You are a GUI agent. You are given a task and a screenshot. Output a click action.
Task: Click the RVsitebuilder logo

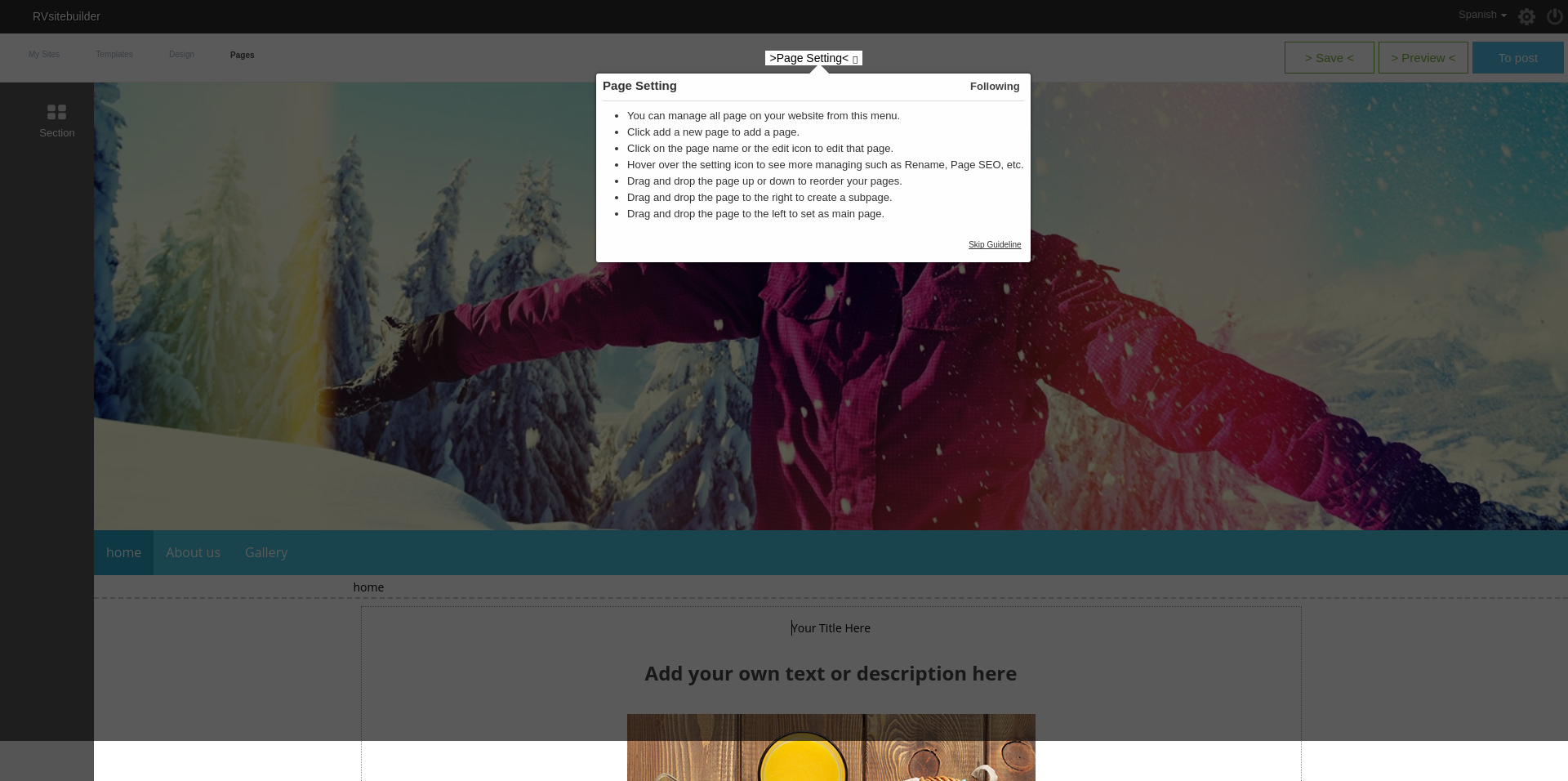[65, 16]
